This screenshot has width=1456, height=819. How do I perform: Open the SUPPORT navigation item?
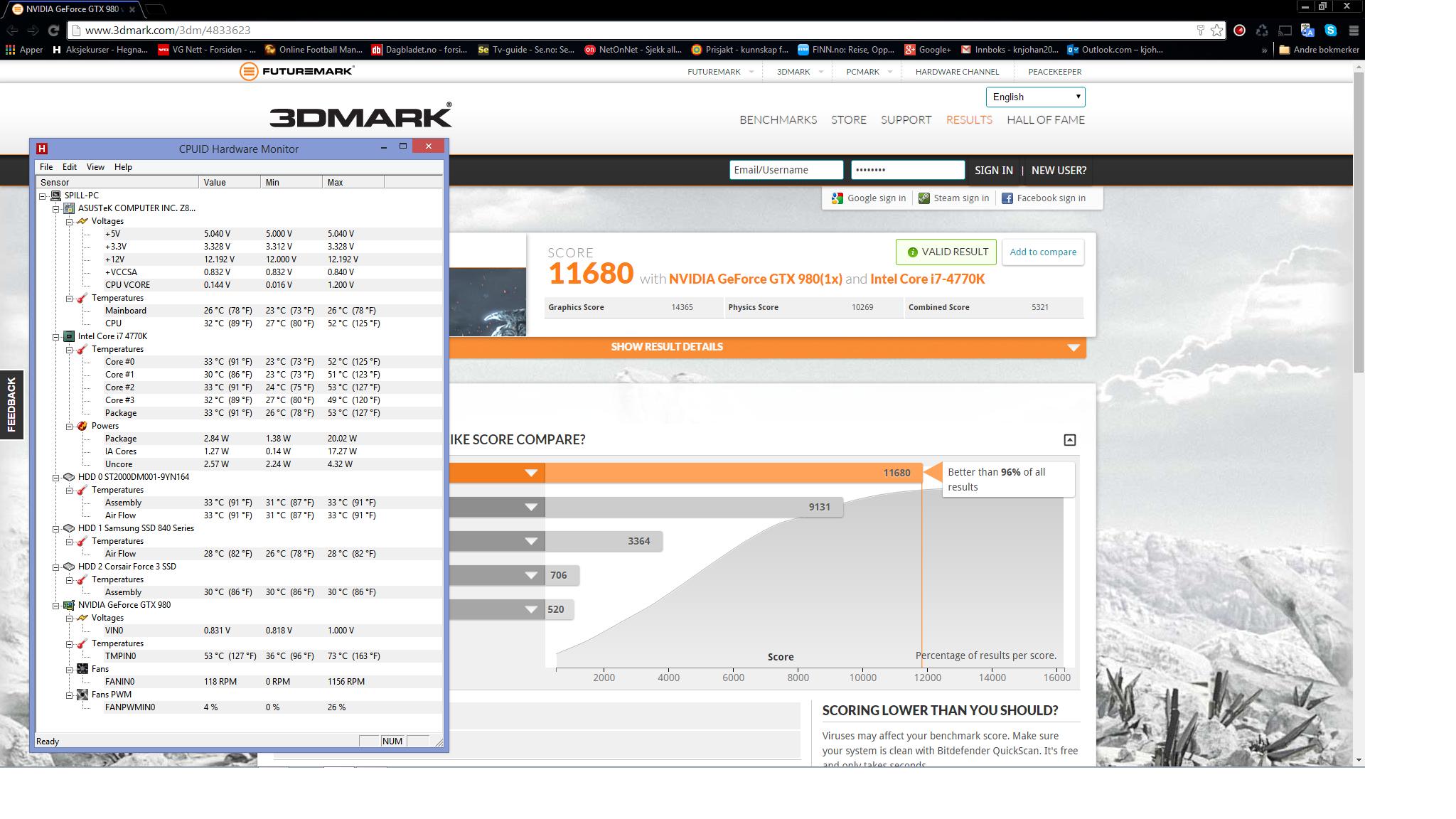[x=906, y=120]
